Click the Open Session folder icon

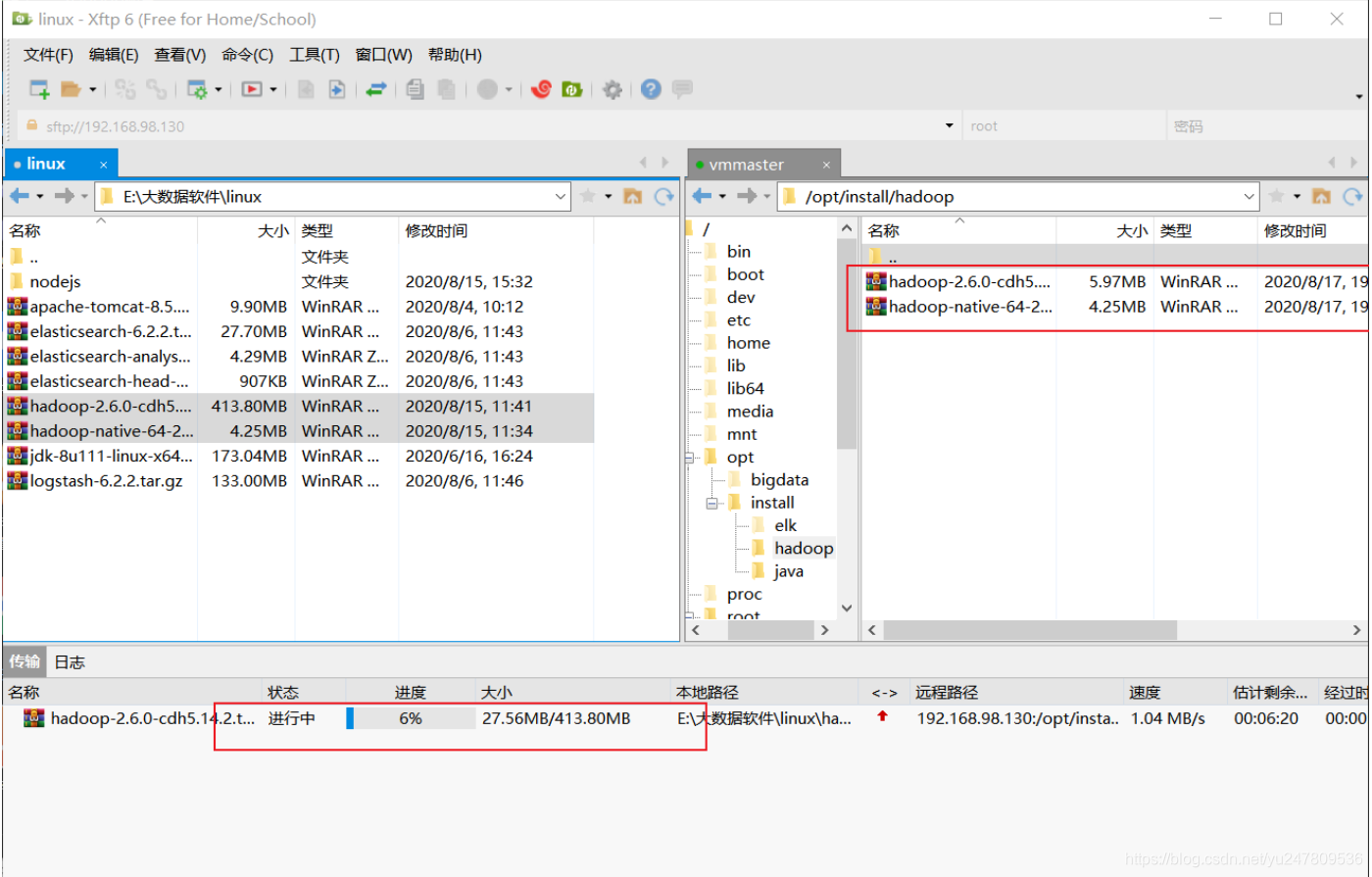coord(71,89)
